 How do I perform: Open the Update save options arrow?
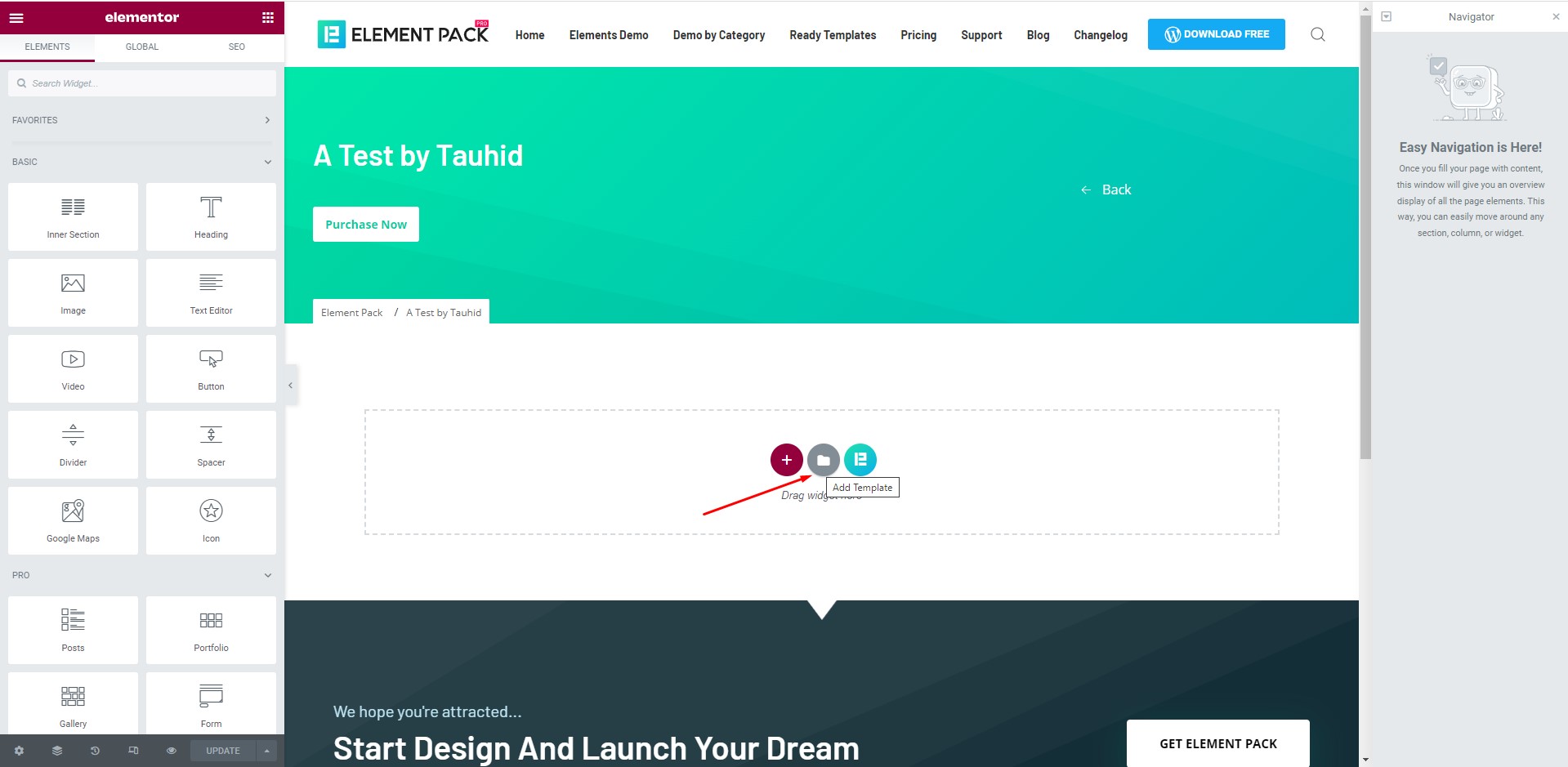coord(267,751)
